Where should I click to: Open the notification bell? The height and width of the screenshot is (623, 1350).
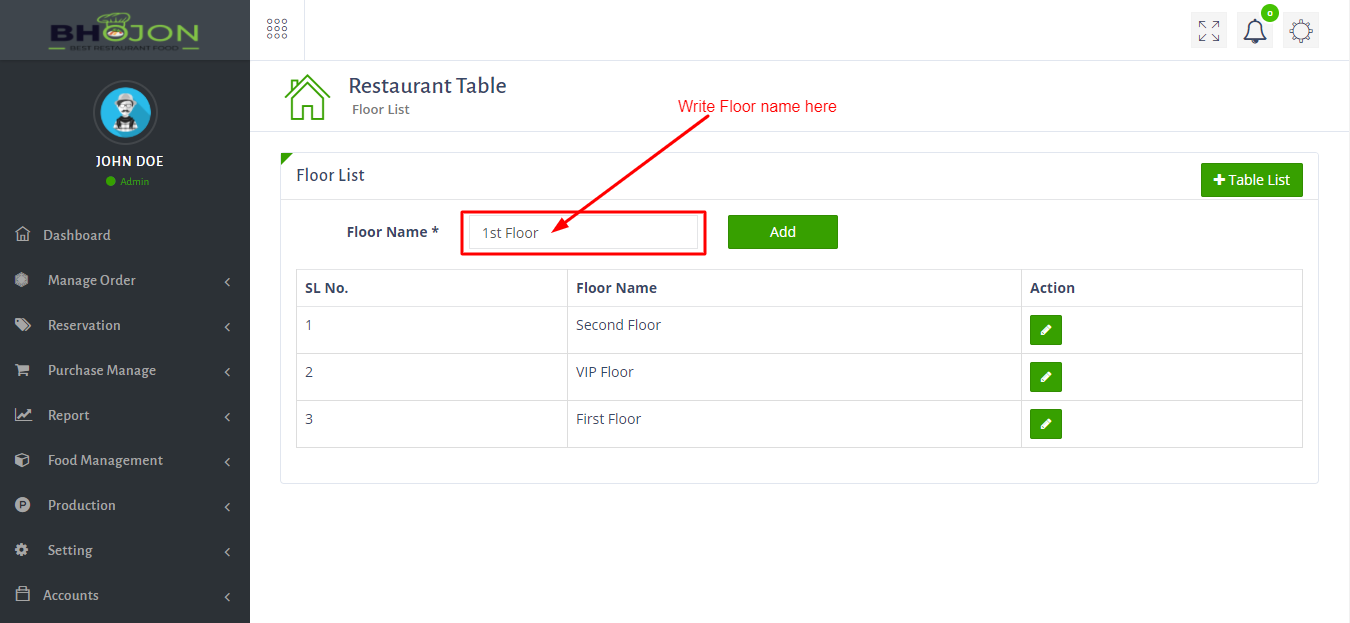(x=1254, y=31)
